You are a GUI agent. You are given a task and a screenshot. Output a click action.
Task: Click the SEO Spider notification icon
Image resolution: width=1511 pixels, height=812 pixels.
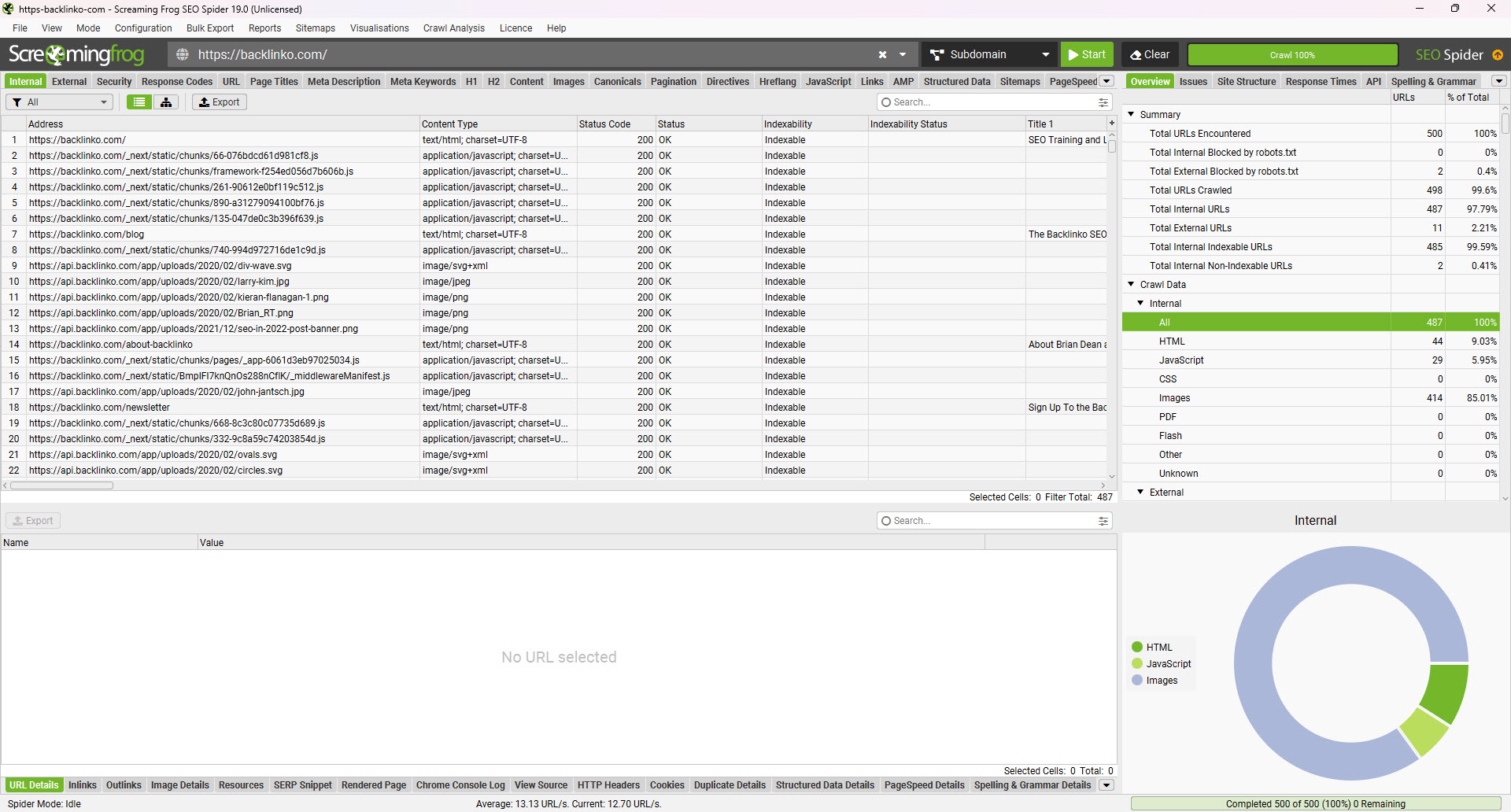(x=1498, y=55)
